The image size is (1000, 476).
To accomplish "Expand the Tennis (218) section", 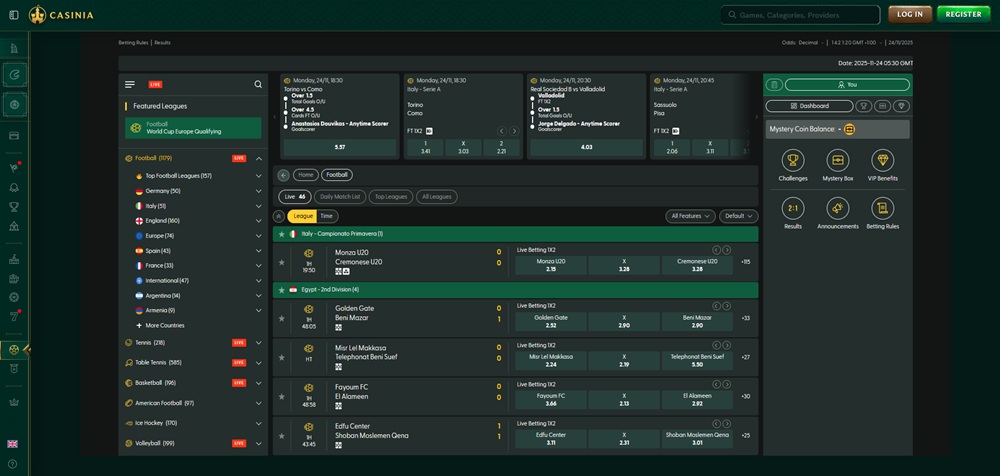I will [x=259, y=343].
